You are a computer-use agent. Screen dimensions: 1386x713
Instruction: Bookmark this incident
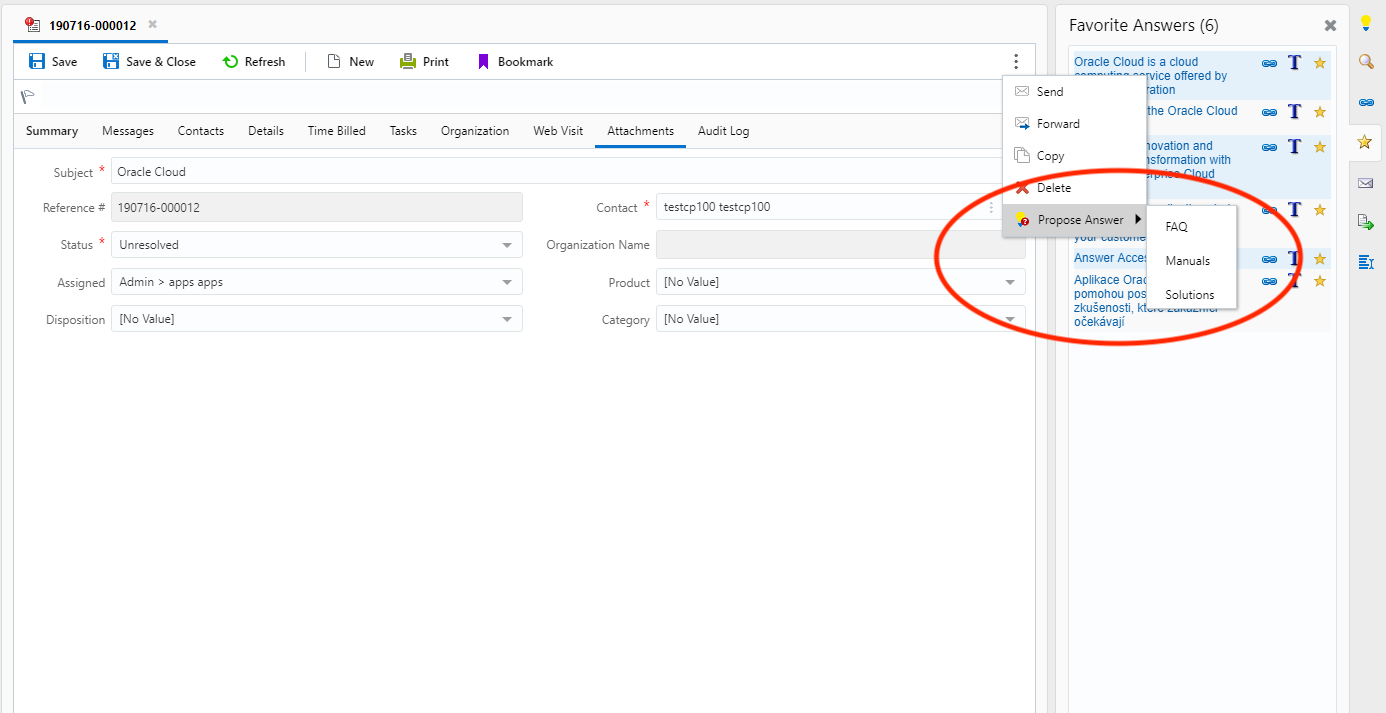click(x=514, y=61)
